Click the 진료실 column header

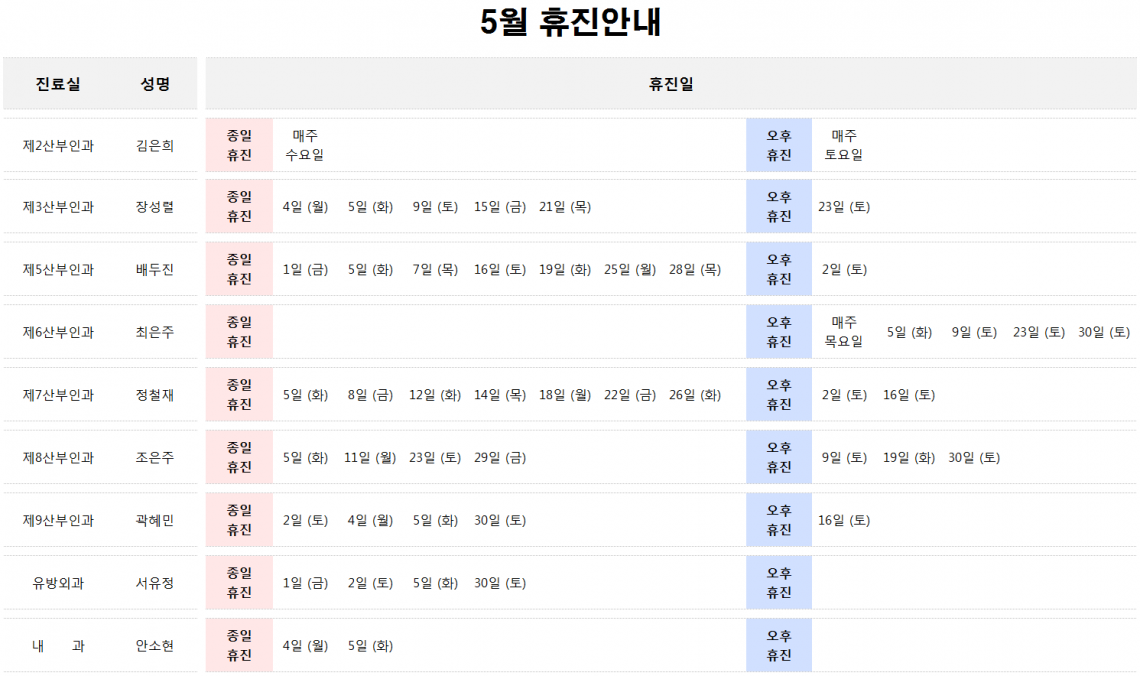tap(58, 84)
